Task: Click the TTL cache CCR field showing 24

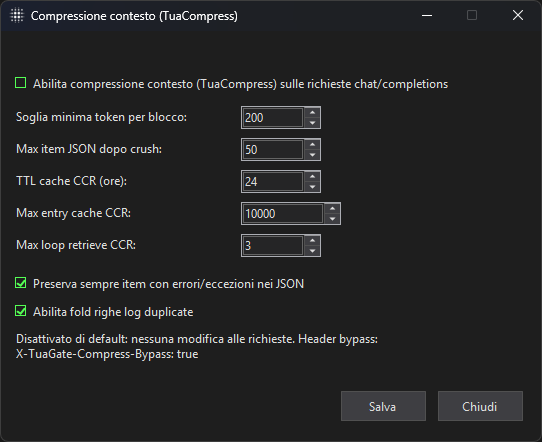Action: point(273,181)
